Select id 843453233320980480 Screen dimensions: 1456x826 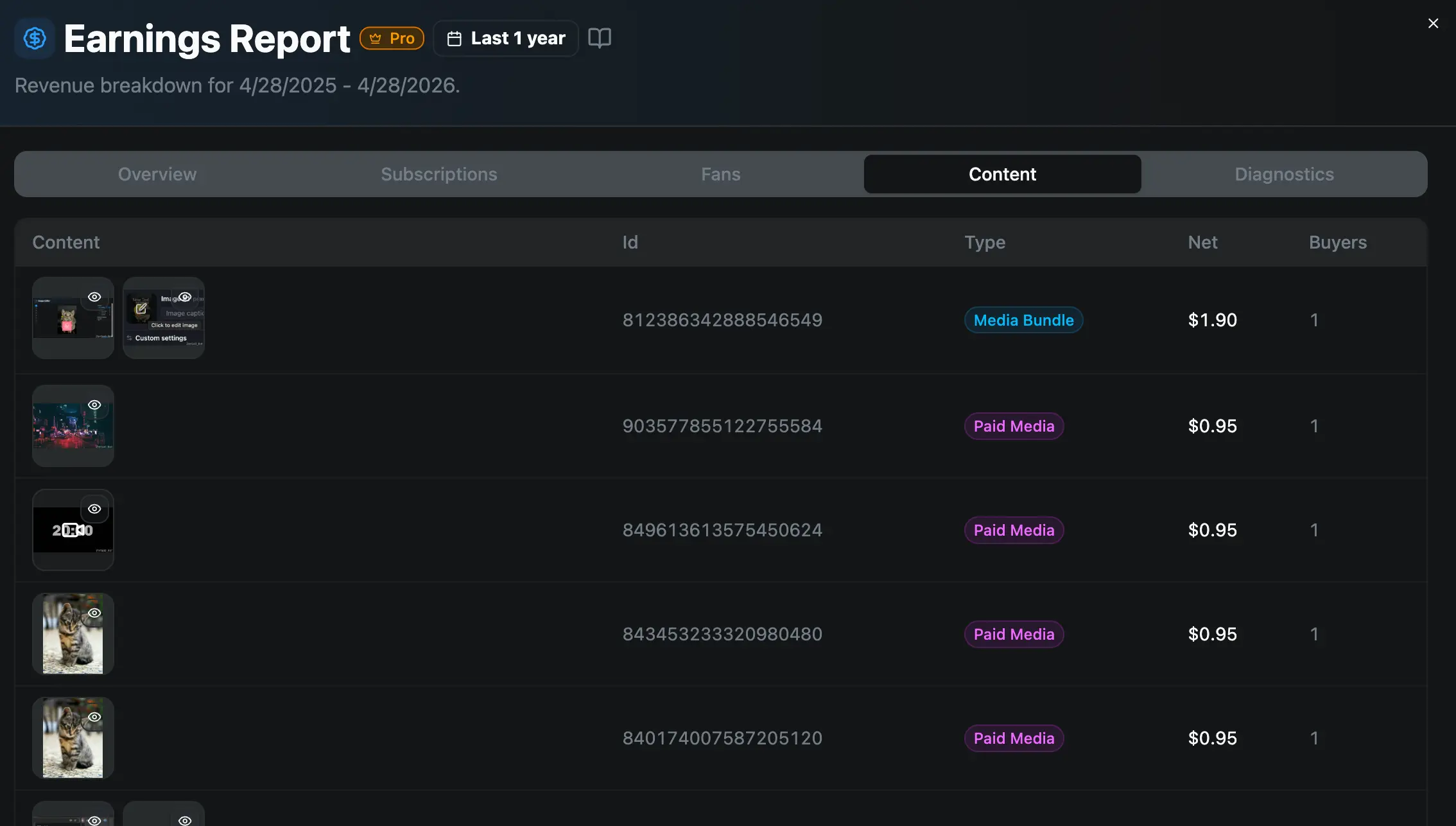coord(722,634)
